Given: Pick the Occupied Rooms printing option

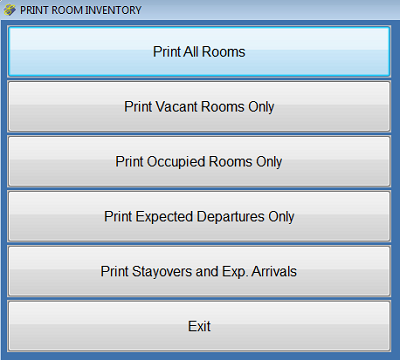Looking at the screenshot, I should [x=199, y=162].
